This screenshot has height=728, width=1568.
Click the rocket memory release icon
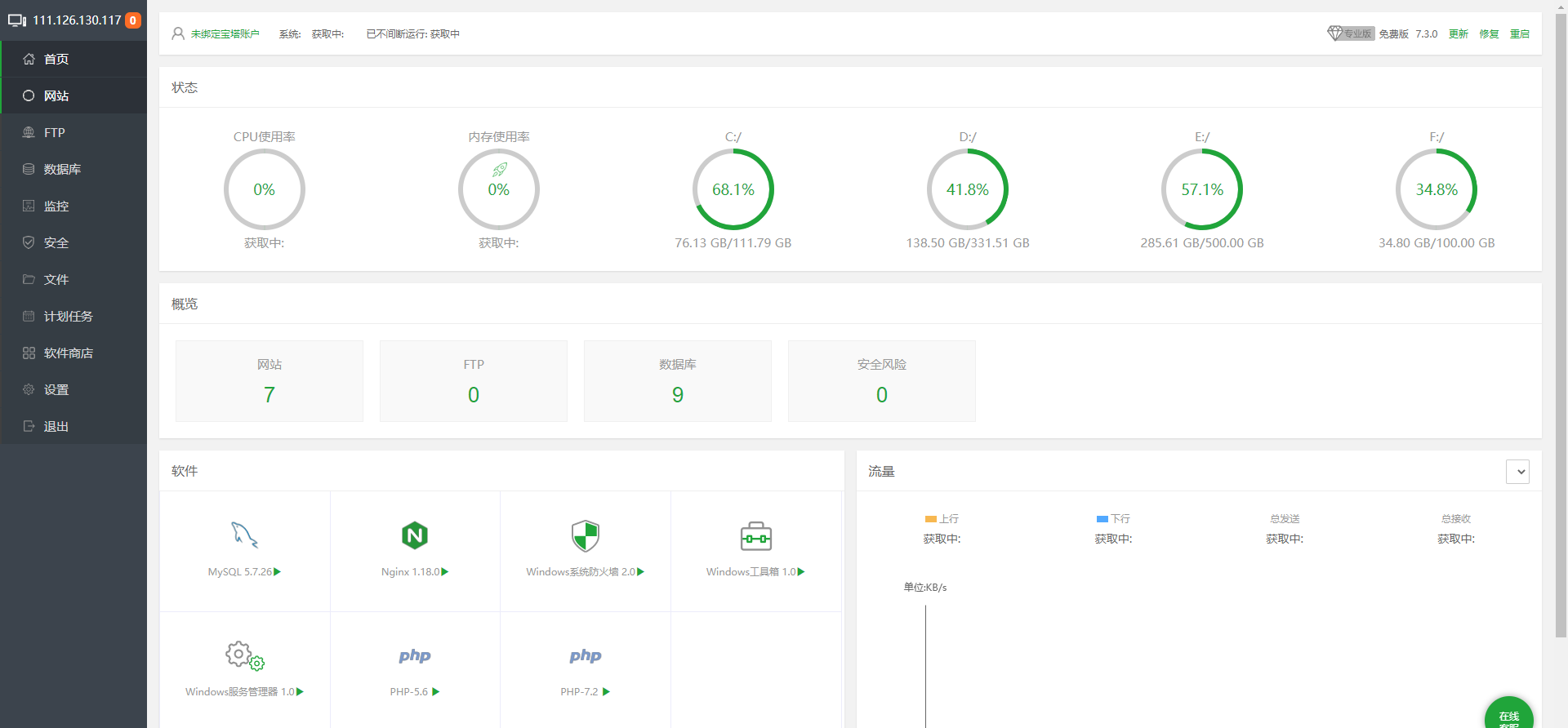[499, 170]
